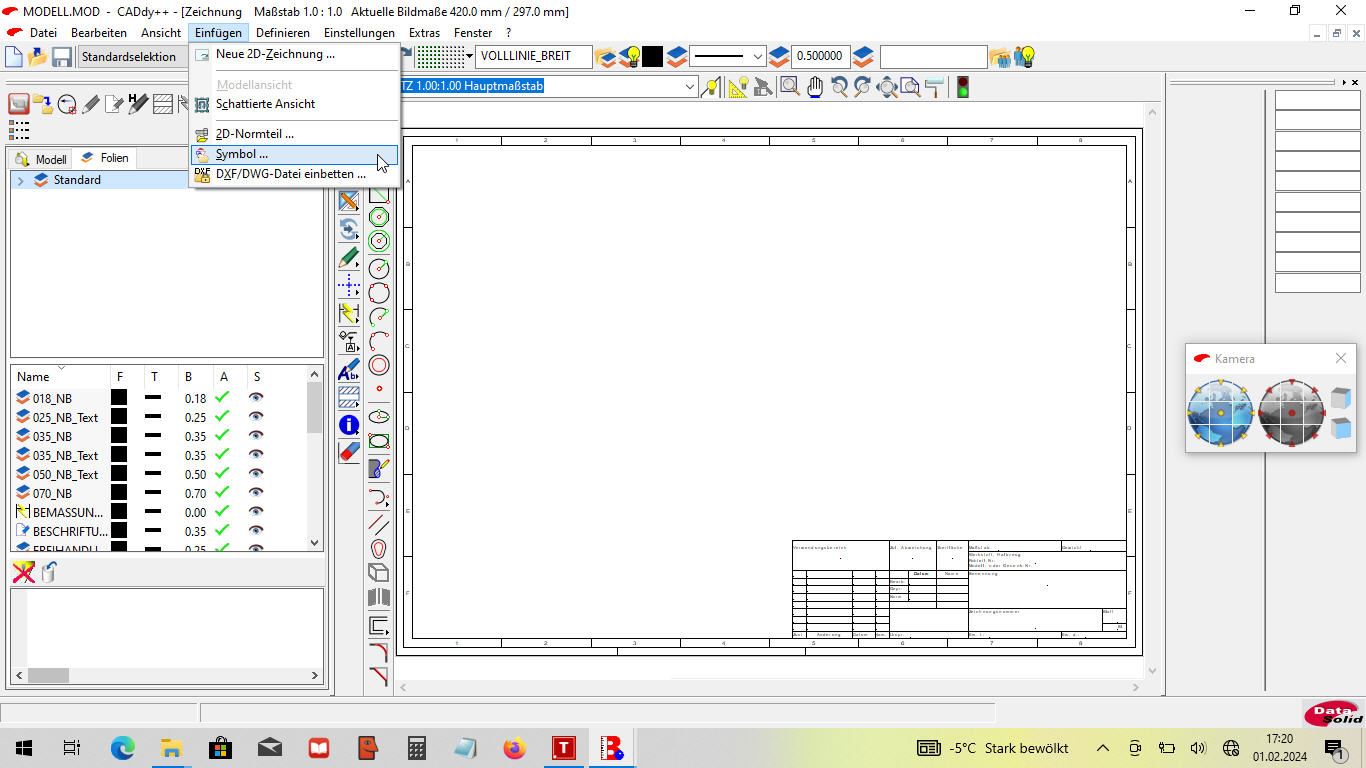Click the Name column sort header

click(60, 376)
